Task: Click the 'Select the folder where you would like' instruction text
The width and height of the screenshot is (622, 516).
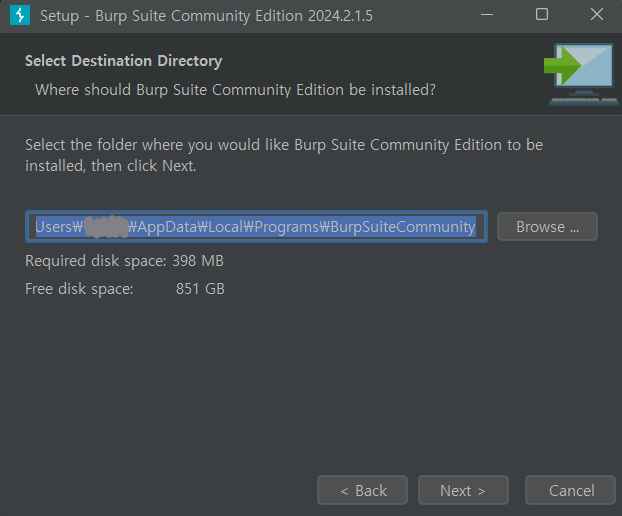Action: point(284,155)
